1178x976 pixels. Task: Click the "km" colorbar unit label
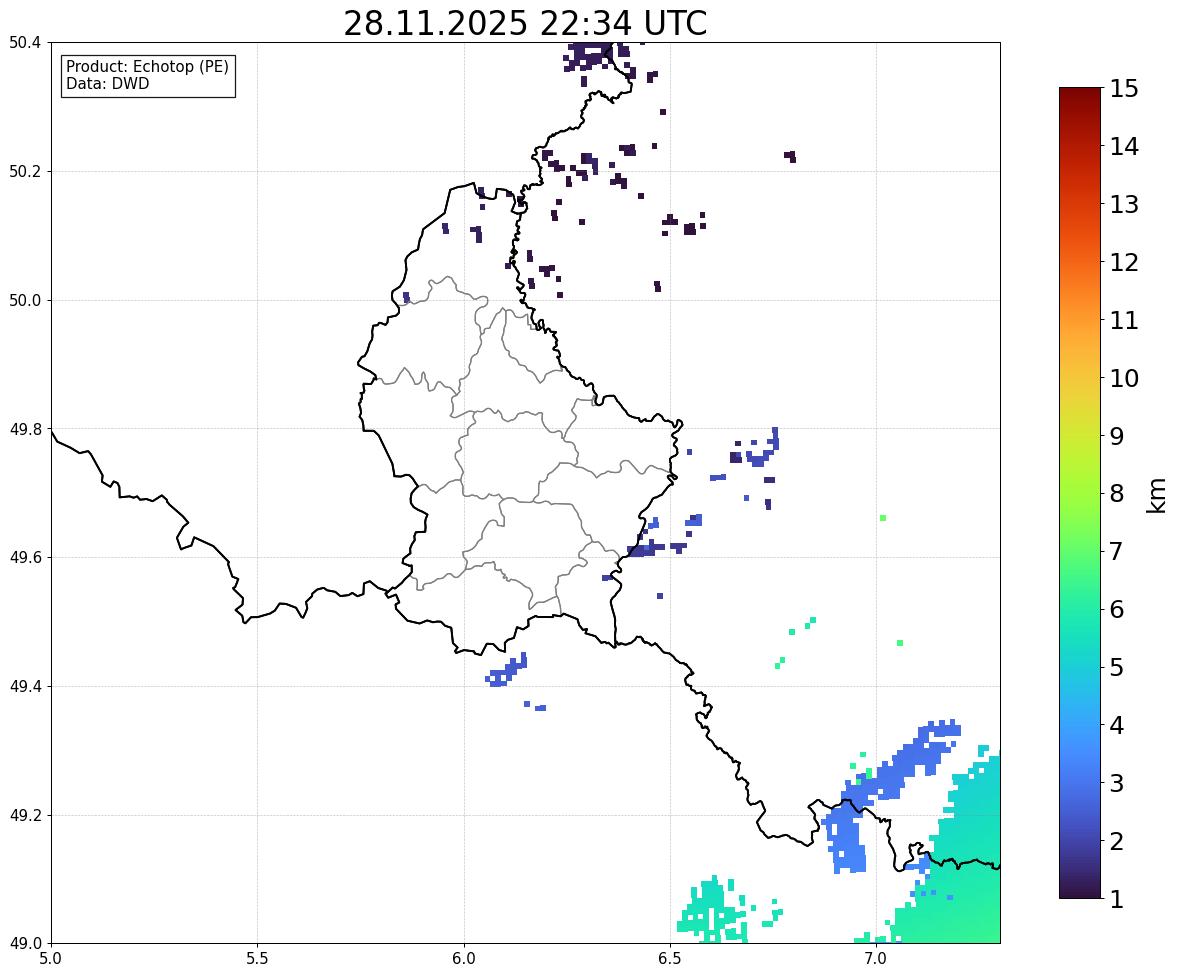pyautogui.click(x=1156, y=496)
